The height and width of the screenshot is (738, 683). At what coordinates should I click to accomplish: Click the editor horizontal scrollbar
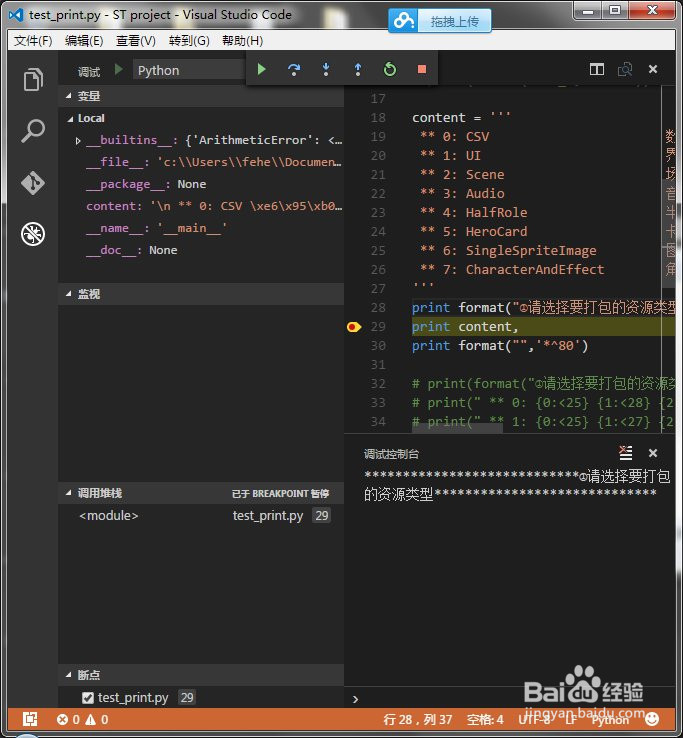point(458,427)
